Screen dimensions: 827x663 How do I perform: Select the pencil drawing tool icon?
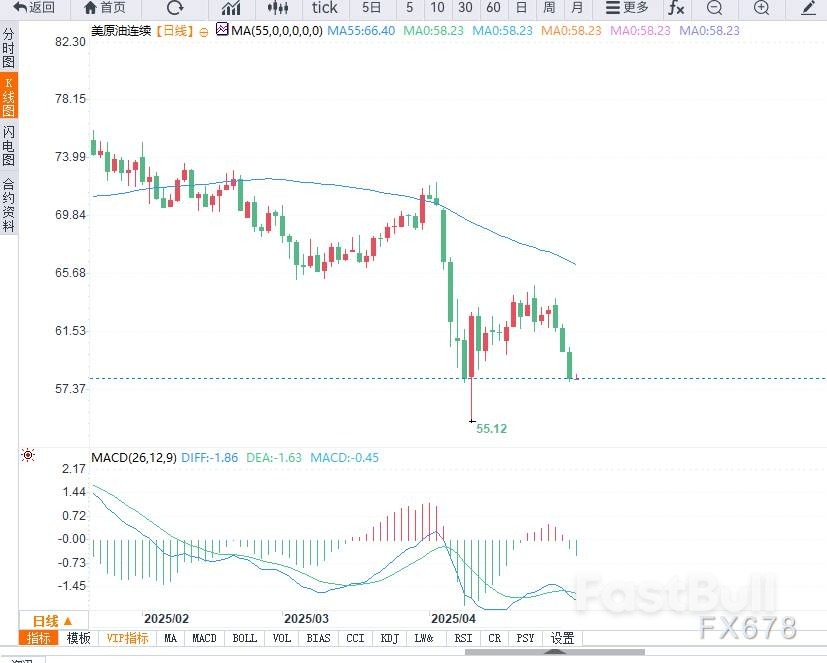tap(808, 8)
